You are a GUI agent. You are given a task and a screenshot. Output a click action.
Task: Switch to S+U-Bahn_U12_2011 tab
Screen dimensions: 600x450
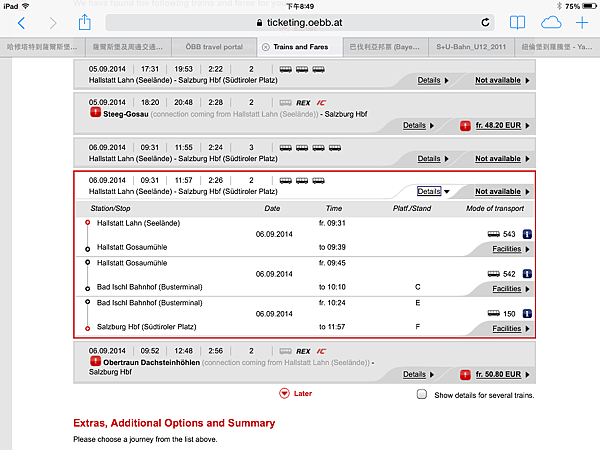click(x=471, y=47)
